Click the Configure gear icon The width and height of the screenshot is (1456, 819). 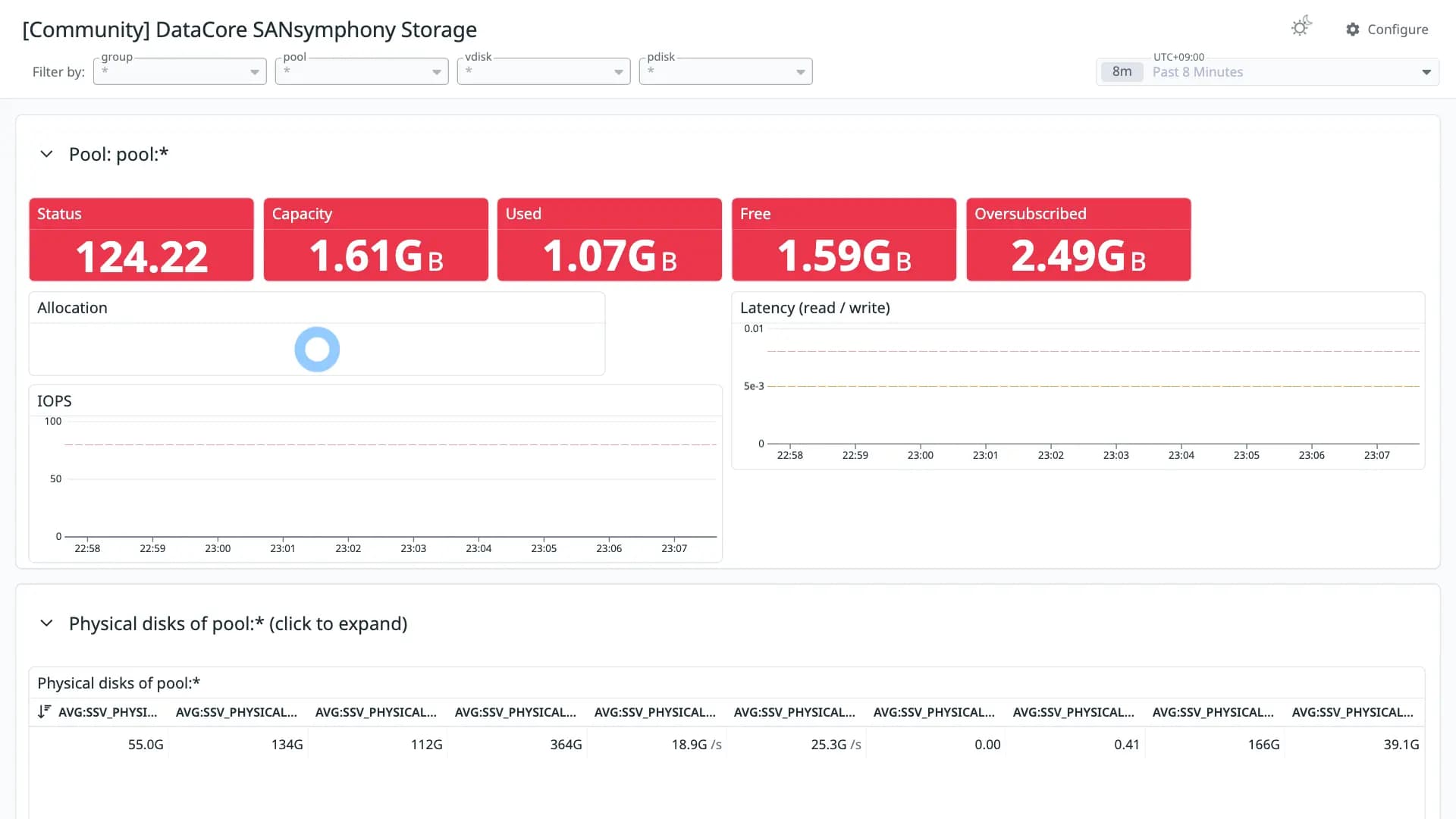[1353, 30]
